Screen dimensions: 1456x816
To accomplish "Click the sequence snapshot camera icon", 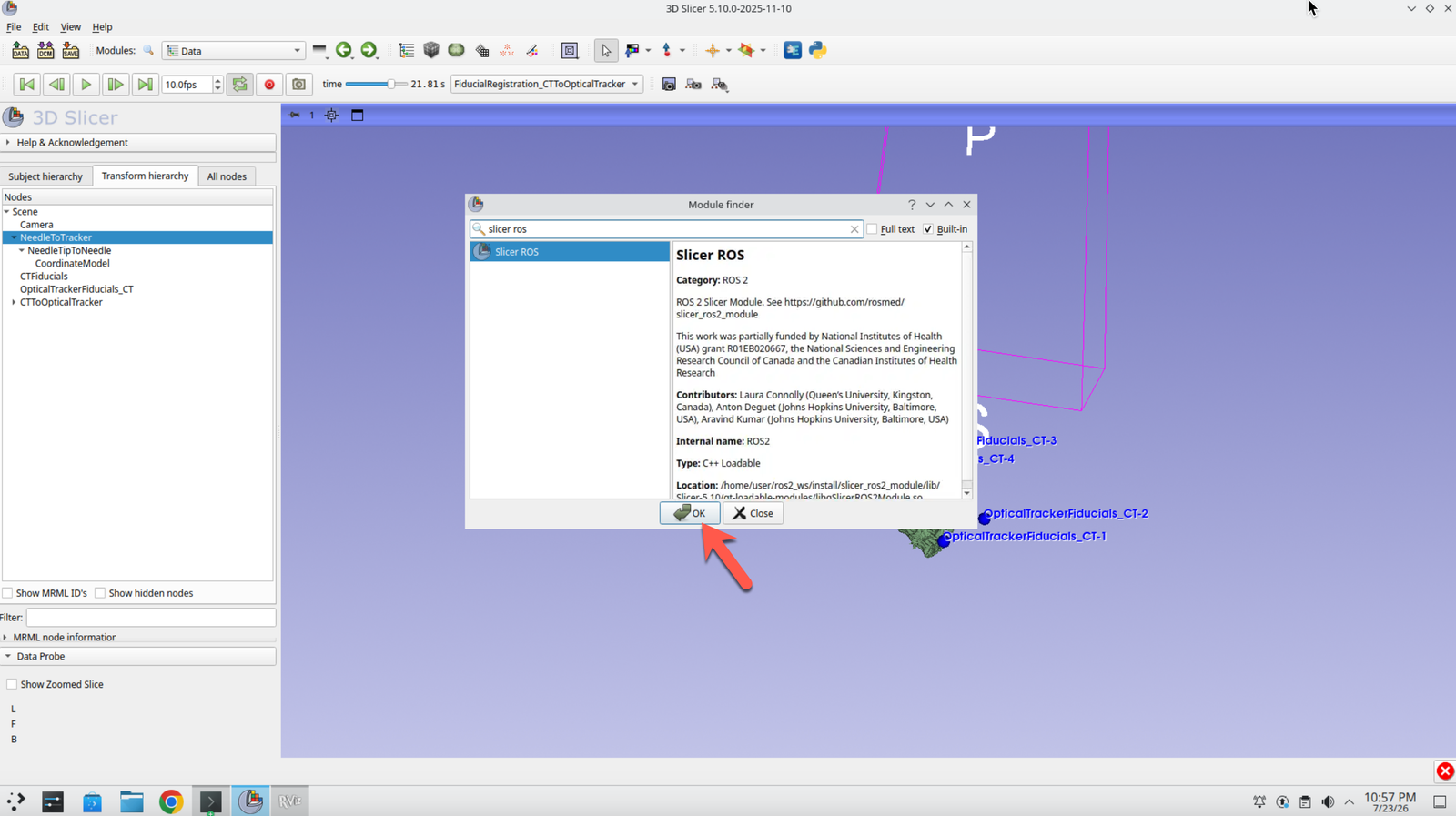I will [298, 85].
